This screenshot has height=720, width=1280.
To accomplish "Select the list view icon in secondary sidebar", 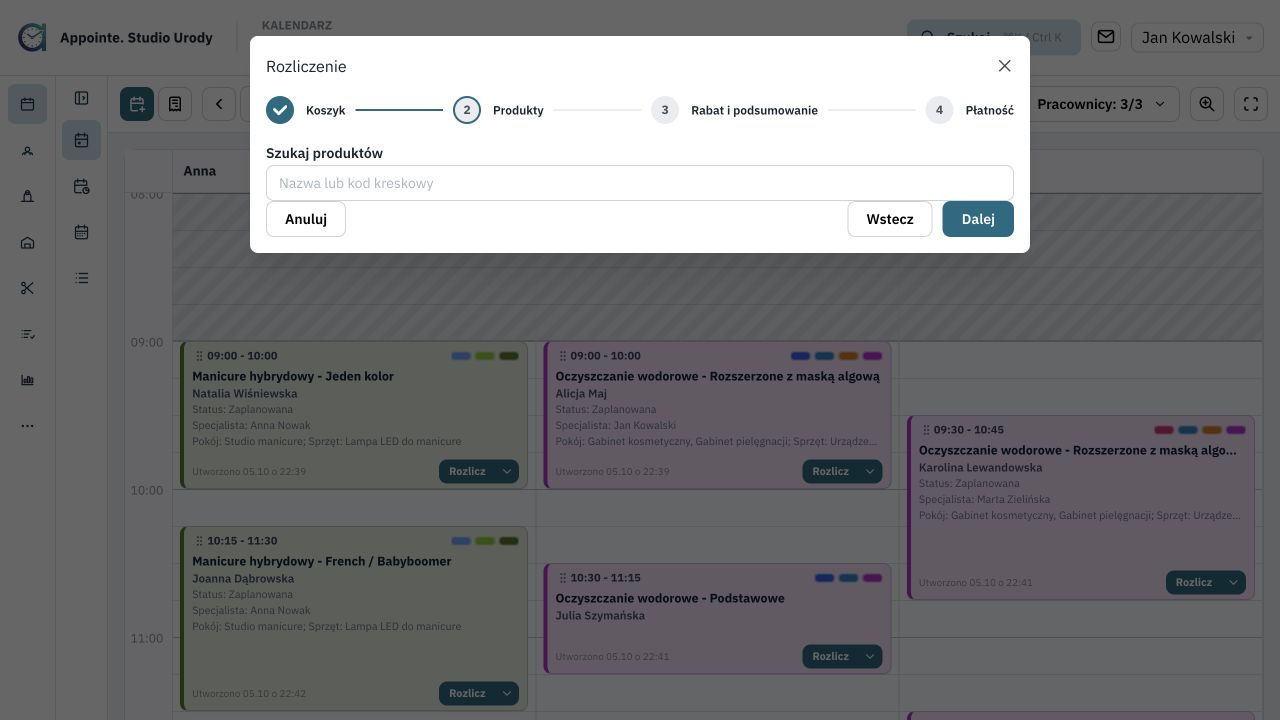I will pos(82,278).
